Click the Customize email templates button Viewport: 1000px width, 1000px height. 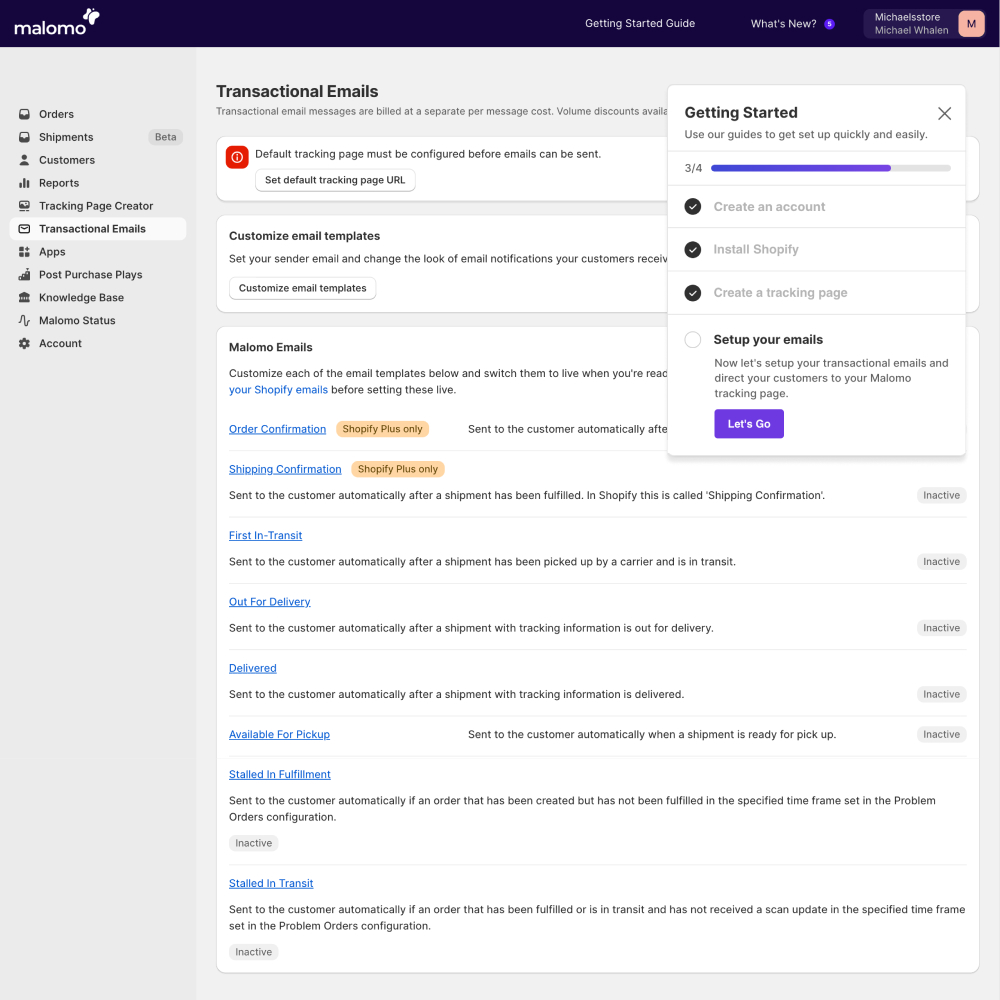(302, 288)
